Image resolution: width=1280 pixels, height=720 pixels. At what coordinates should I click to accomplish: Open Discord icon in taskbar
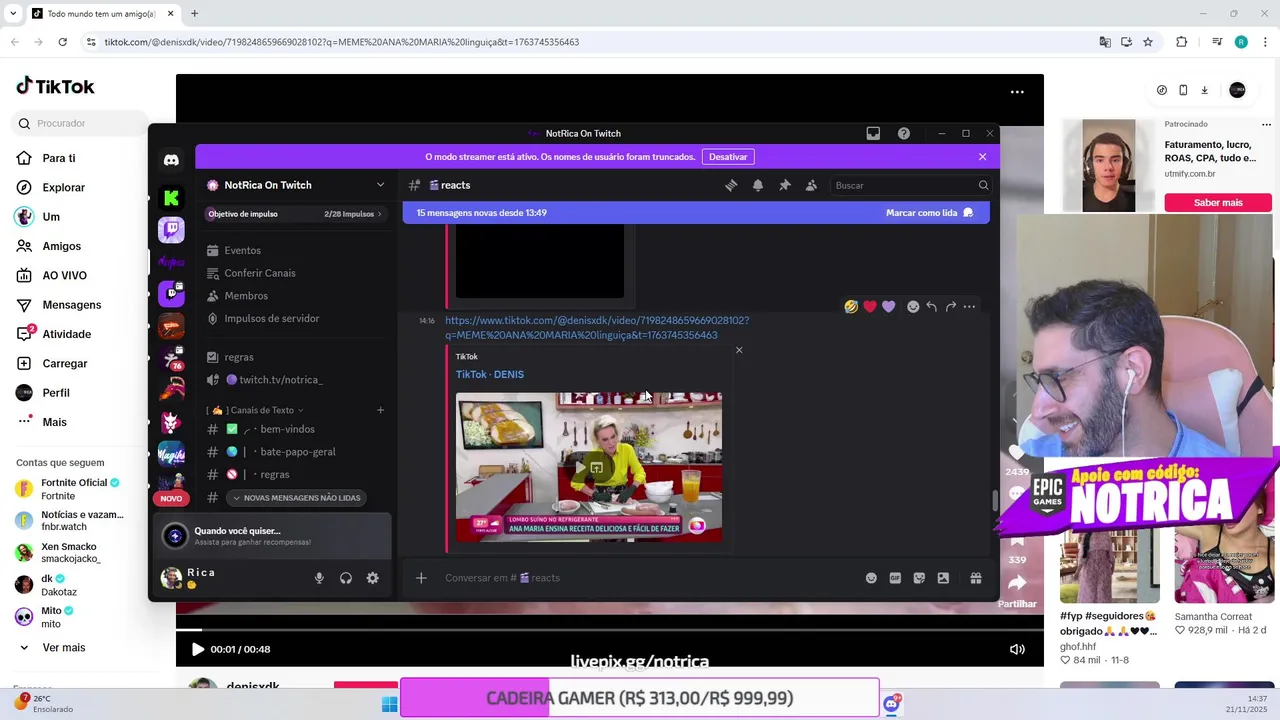(x=891, y=704)
